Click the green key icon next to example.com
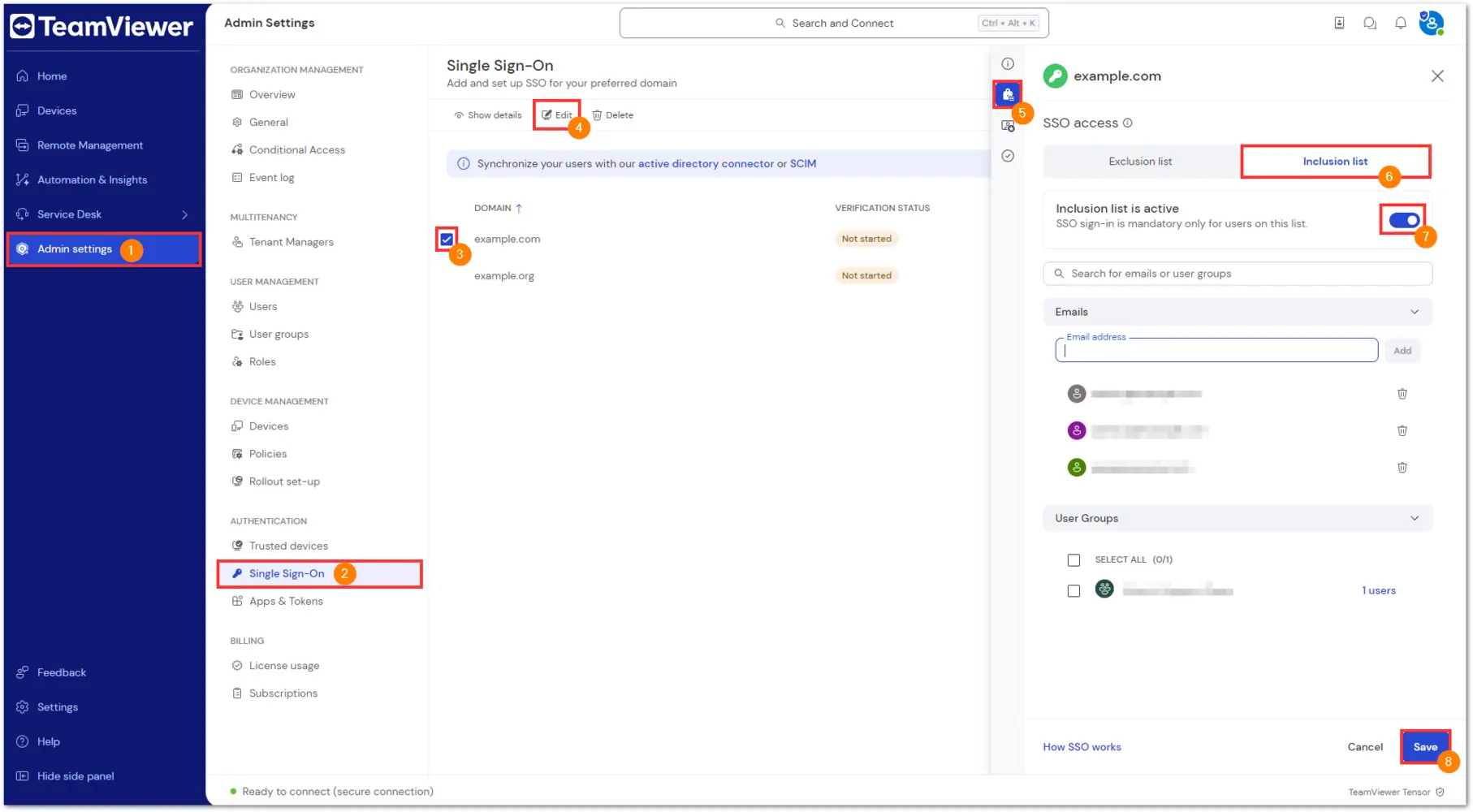Screen dimensions: 1473x812 (x=1055, y=76)
